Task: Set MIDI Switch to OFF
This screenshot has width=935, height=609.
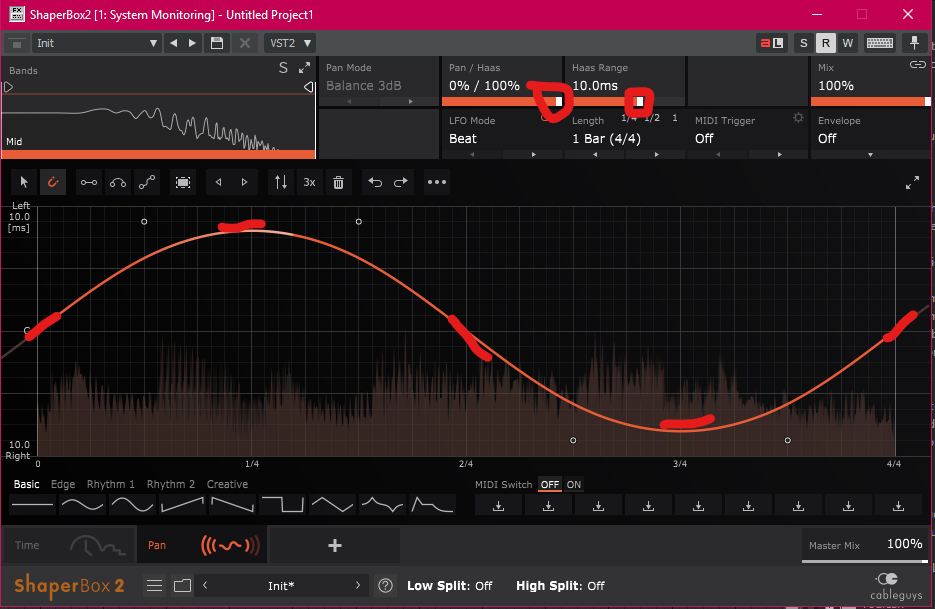Action: coord(550,485)
